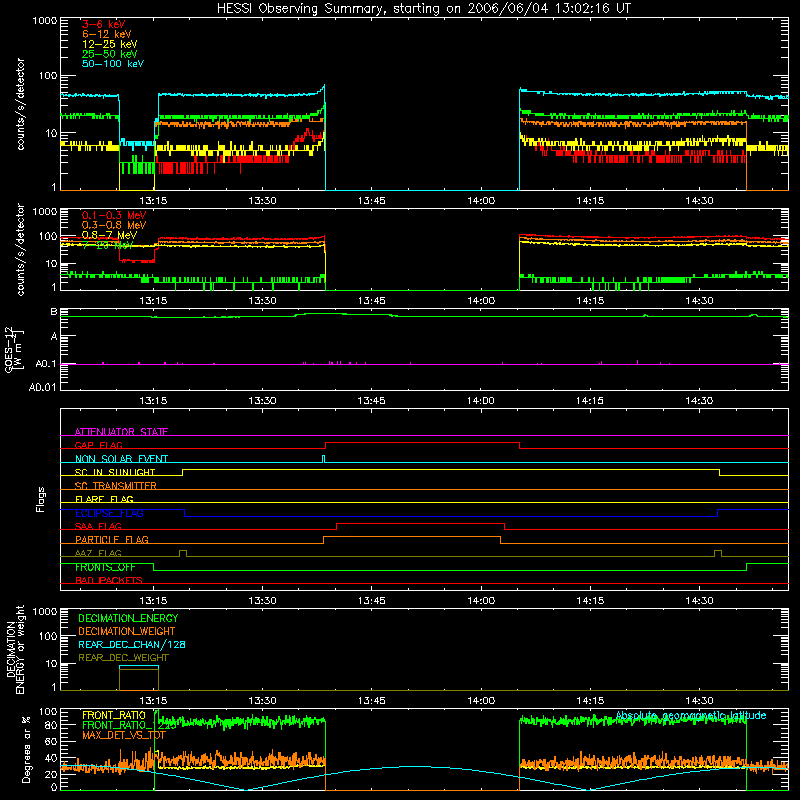The width and height of the screenshot is (800, 800).
Task: Select the orange '6-12 keV' legend label
Action: click(107, 34)
